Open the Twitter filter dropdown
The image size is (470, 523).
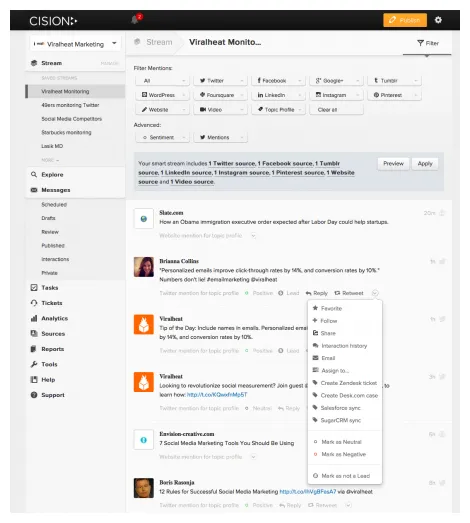pos(220,81)
